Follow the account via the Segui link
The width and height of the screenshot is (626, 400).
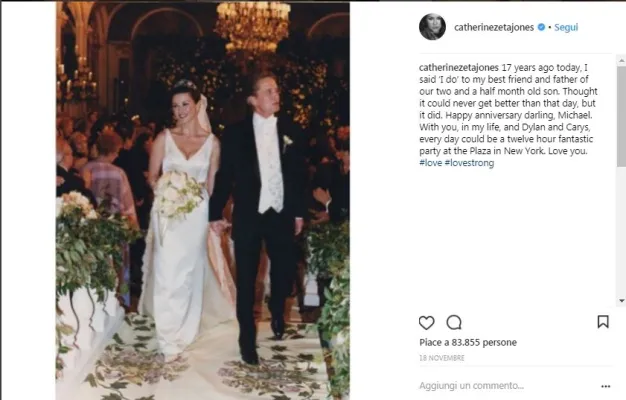click(x=567, y=27)
